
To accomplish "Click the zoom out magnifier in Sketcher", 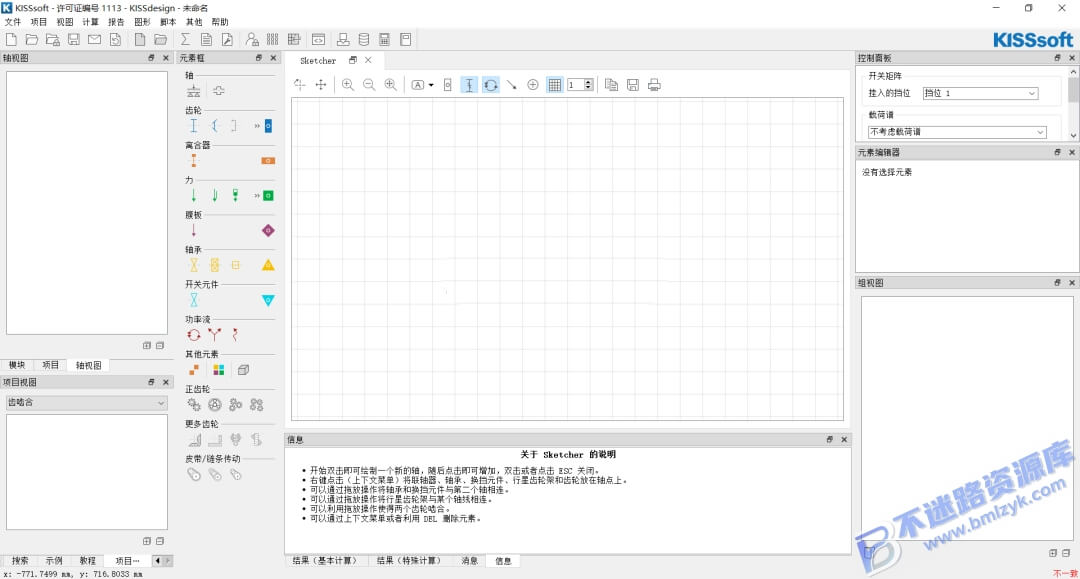I will point(369,85).
